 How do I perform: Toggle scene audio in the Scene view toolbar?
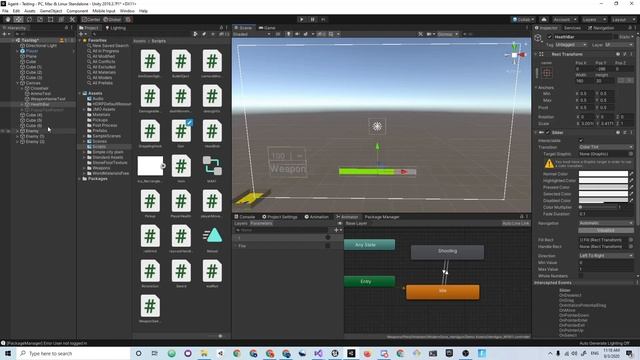[297, 34]
